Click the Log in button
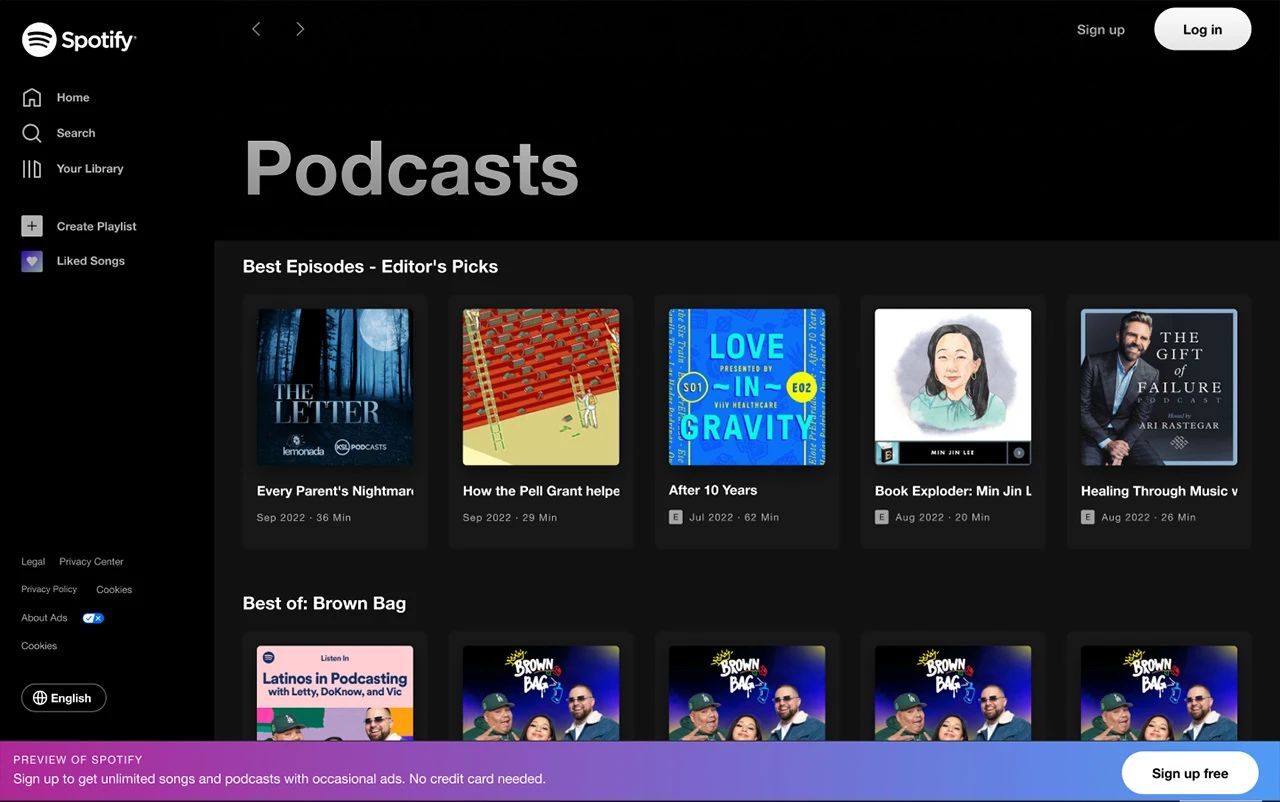The width and height of the screenshot is (1280, 802). point(1202,29)
